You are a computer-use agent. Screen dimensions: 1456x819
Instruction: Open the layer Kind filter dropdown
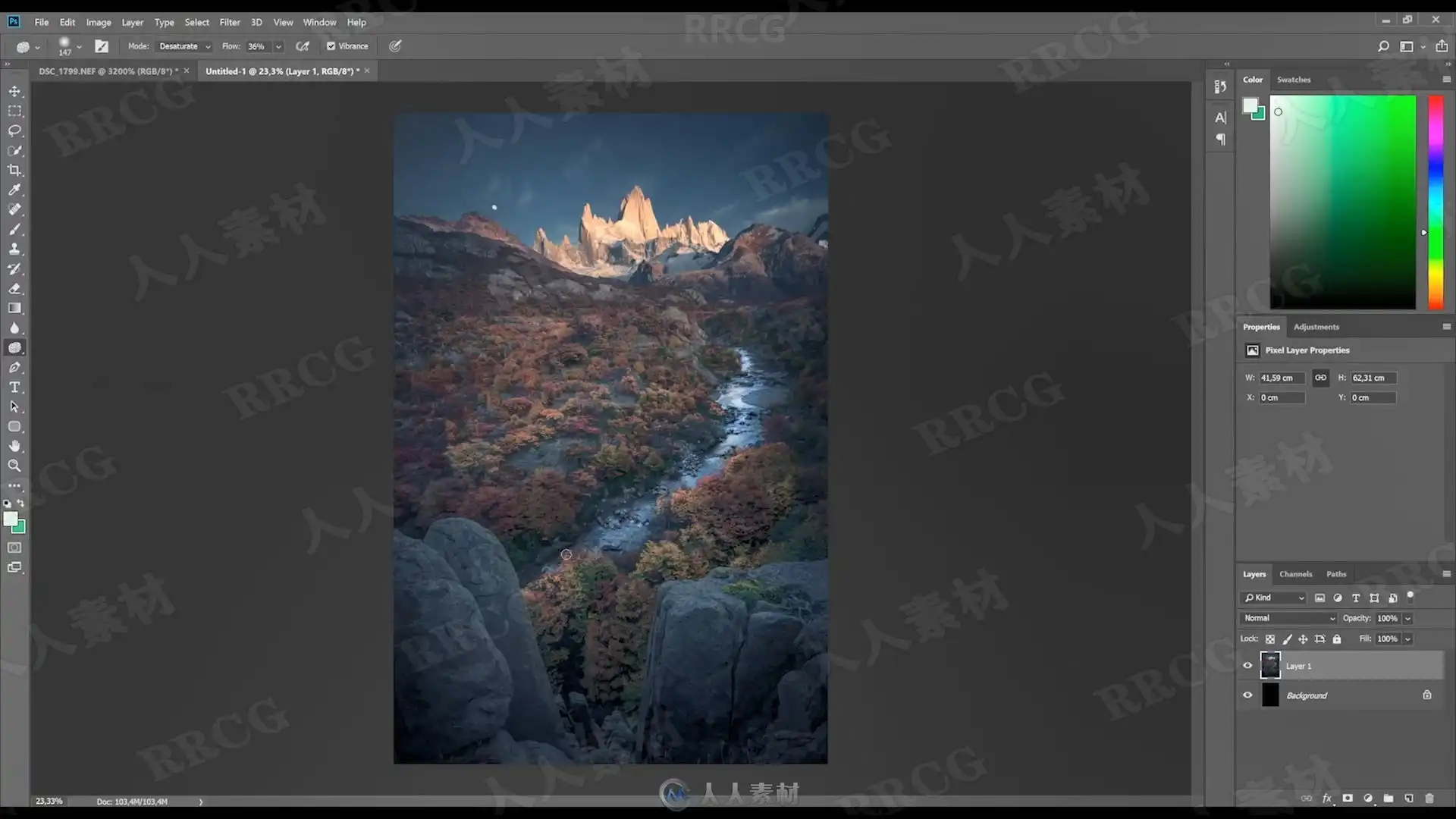tap(1273, 598)
